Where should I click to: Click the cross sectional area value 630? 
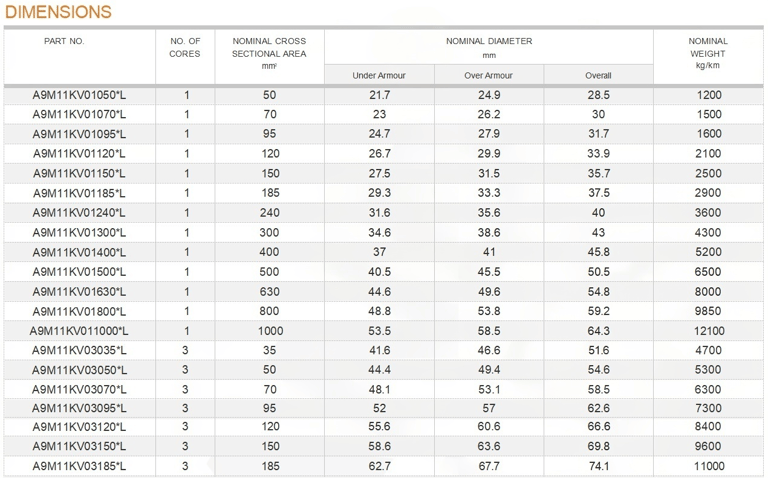click(x=269, y=292)
